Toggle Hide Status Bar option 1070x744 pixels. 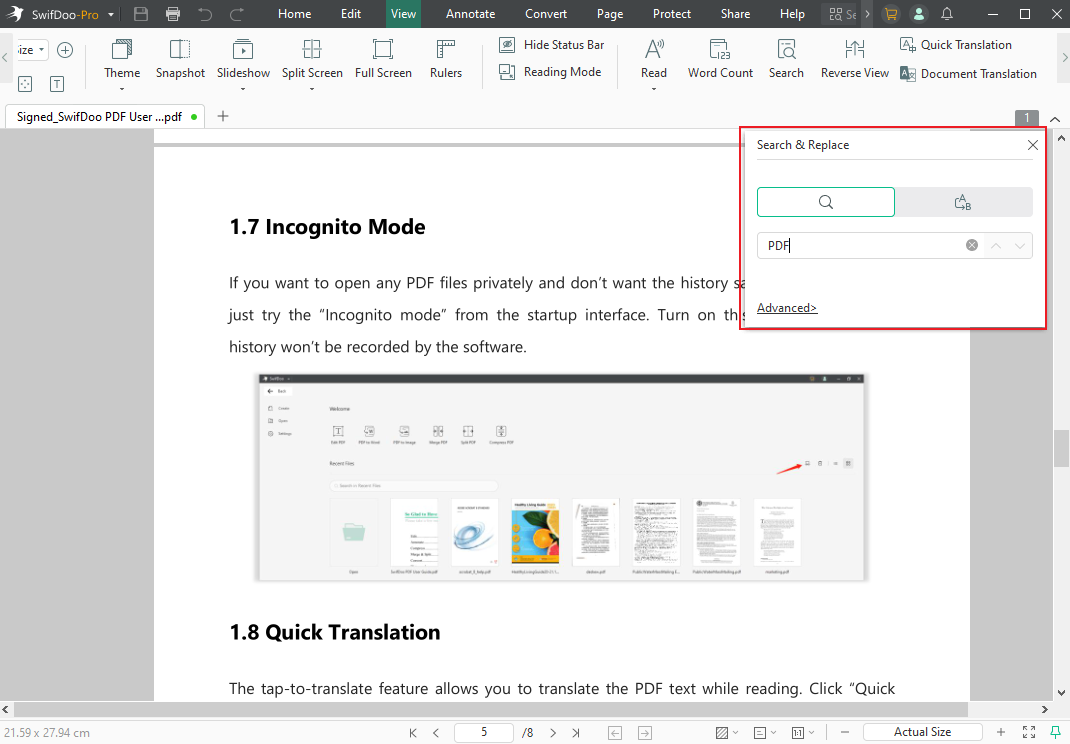(x=554, y=45)
